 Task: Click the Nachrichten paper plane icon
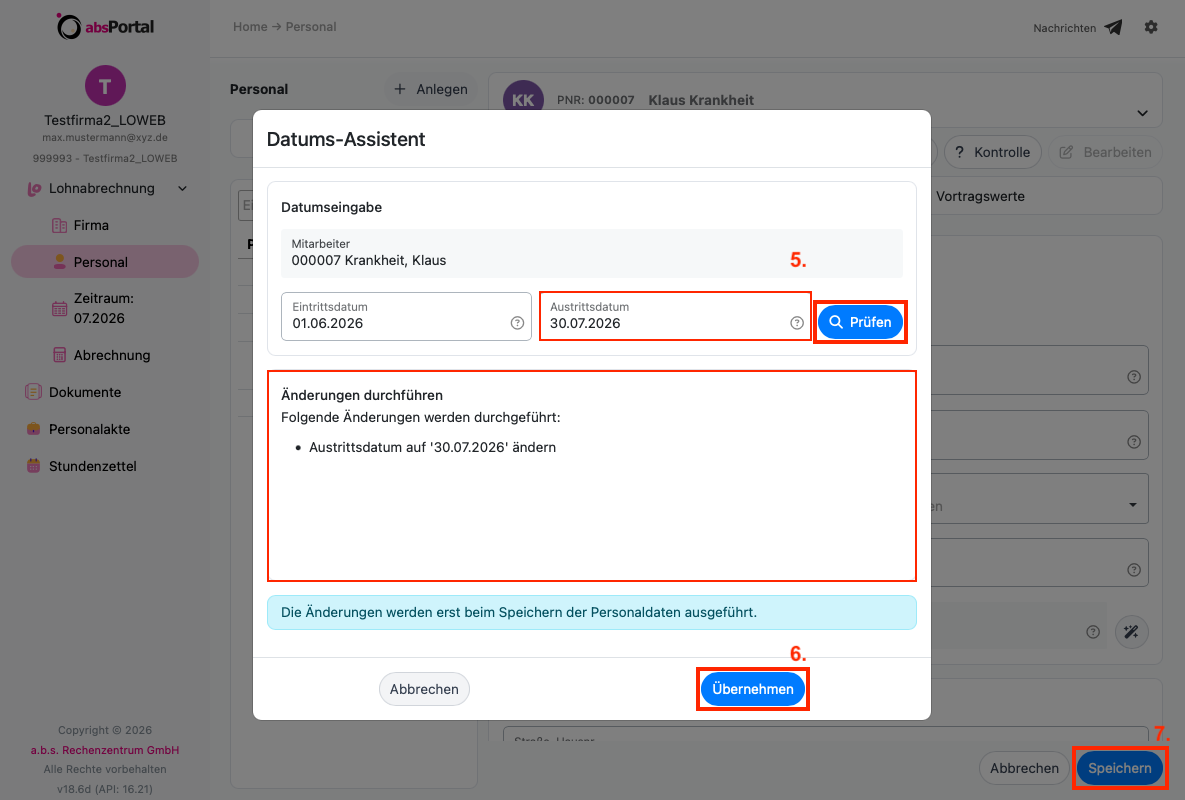(x=1112, y=27)
